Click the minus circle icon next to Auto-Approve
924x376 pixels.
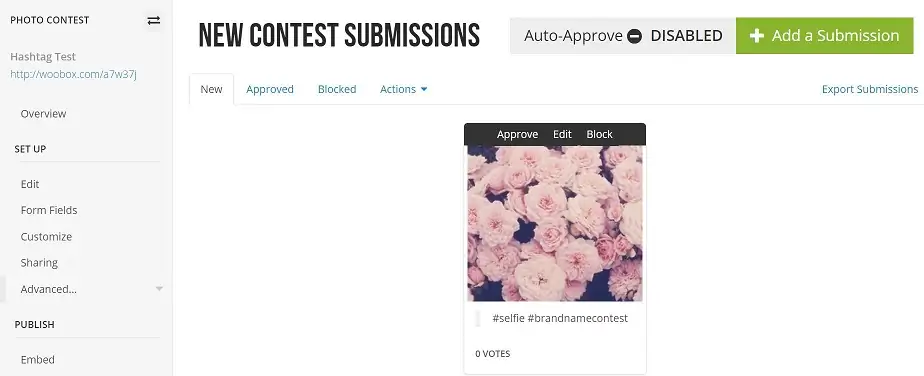tap(635, 37)
